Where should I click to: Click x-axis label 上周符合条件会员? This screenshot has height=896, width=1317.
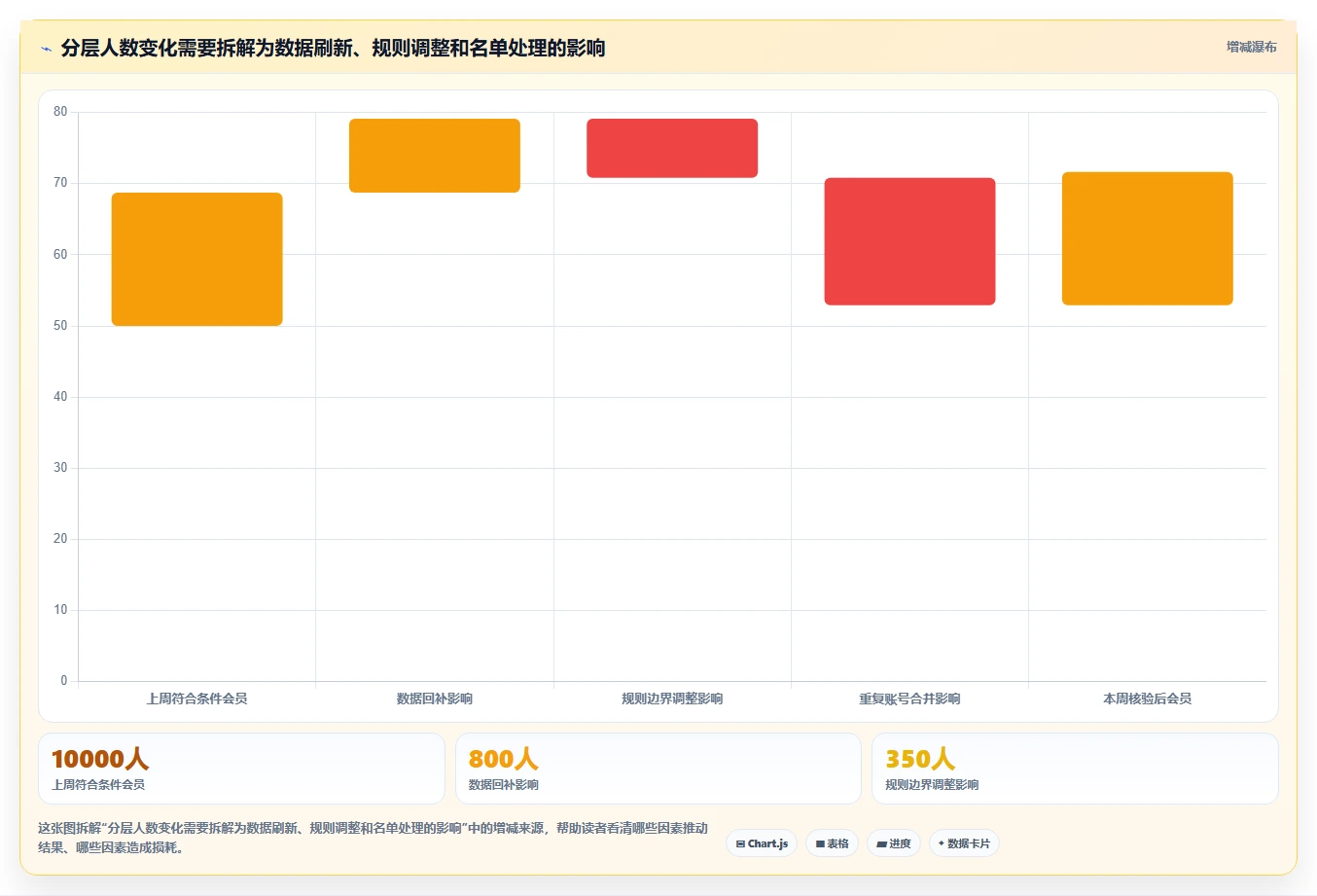click(197, 699)
